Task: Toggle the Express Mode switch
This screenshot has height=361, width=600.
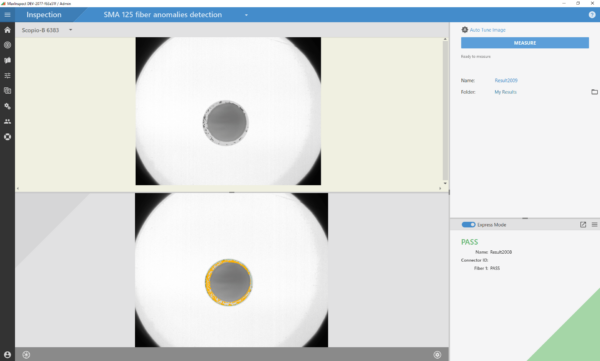Action: pyautogui.click(x=468, y=225)
